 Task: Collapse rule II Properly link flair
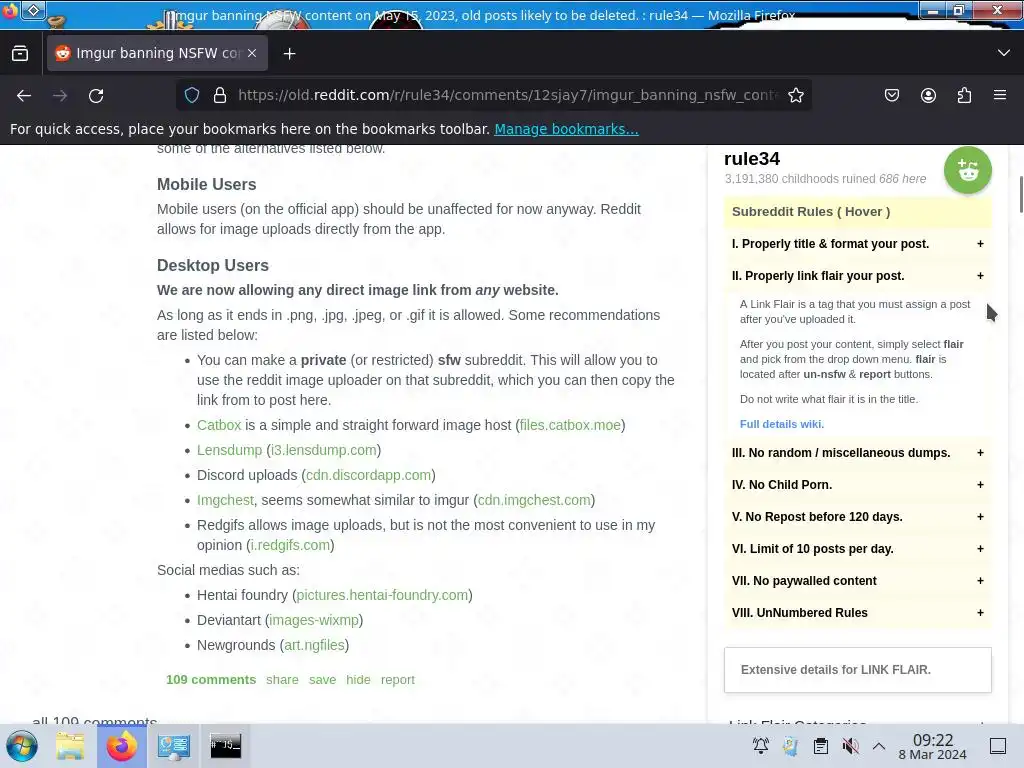(x=857, y=276)
